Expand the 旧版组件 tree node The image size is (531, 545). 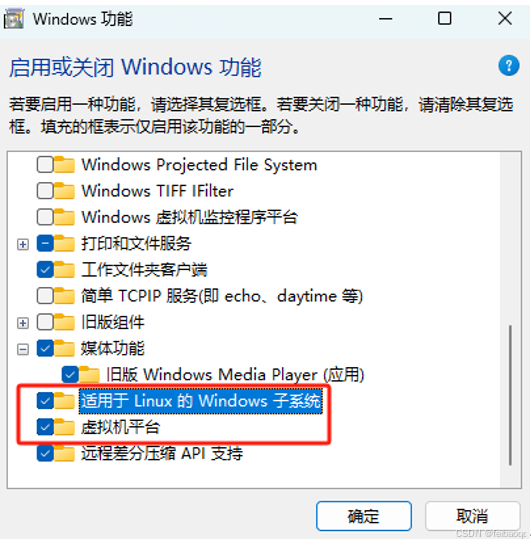[x=23, y=323]
